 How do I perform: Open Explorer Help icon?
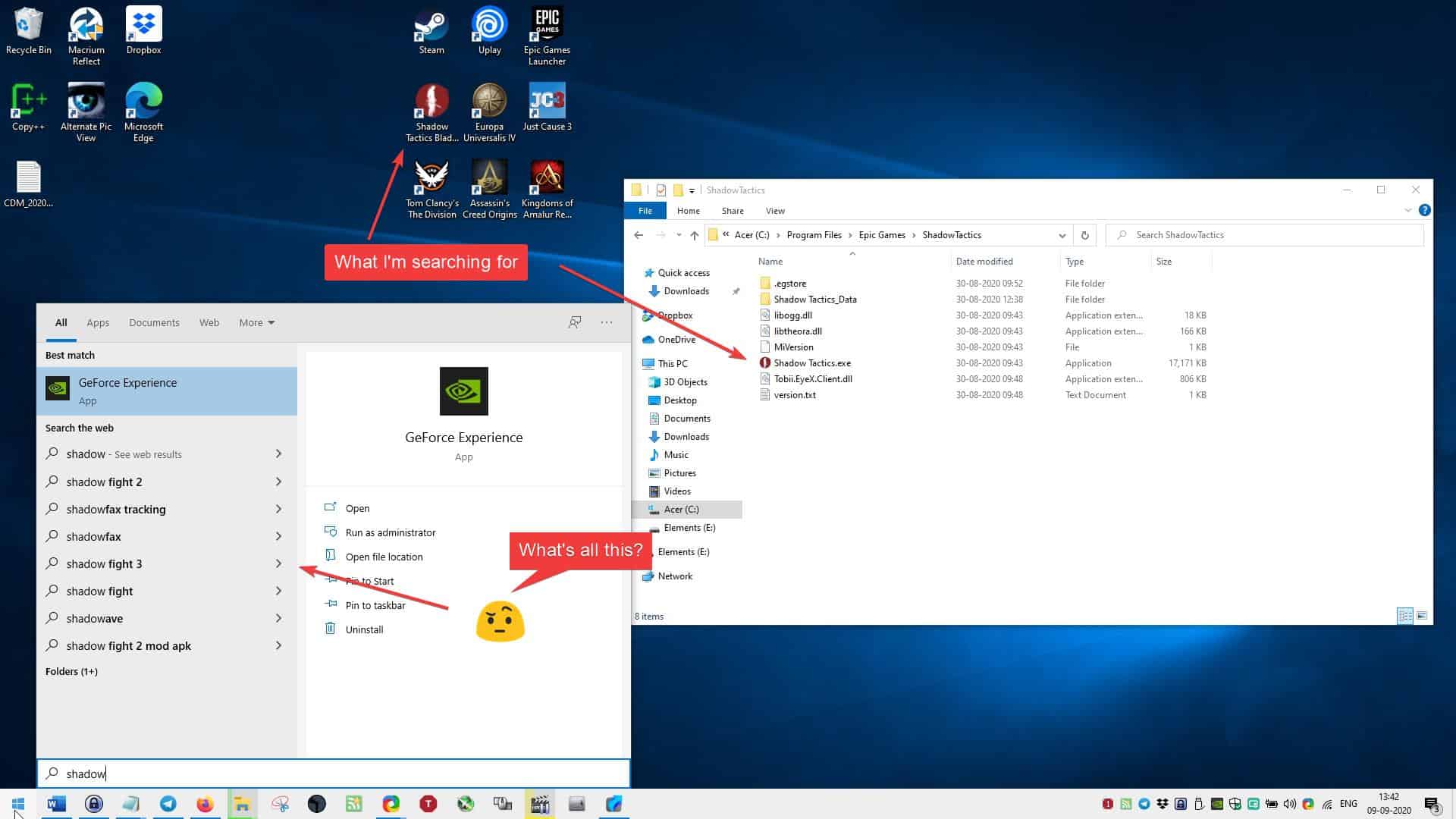coord(1424,210)
